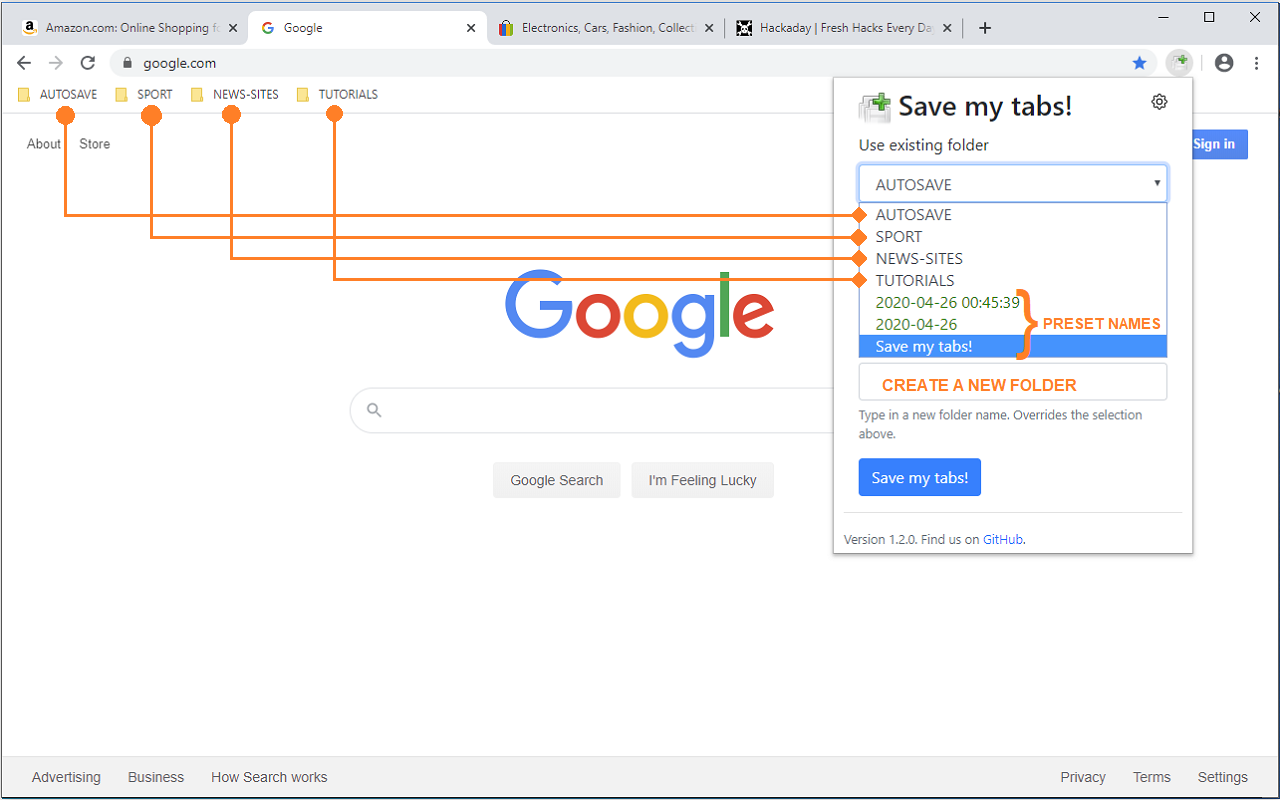Open the AUTOSAVE bookmark folder
This screenshot has width=1280, height=800.
tap(58, 95)
